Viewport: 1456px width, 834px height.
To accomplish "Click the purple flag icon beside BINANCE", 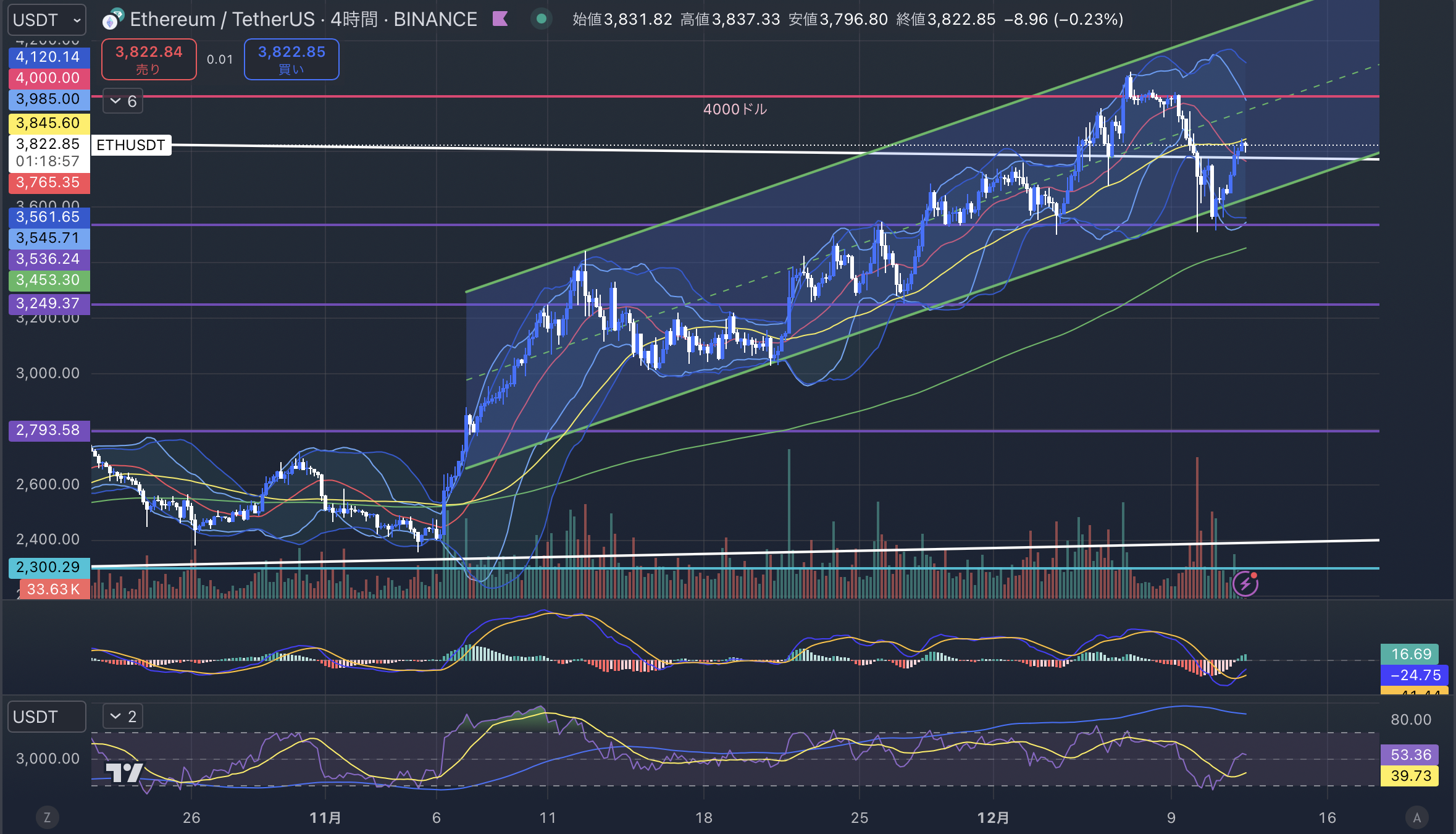I will click(x=500, y=19).
